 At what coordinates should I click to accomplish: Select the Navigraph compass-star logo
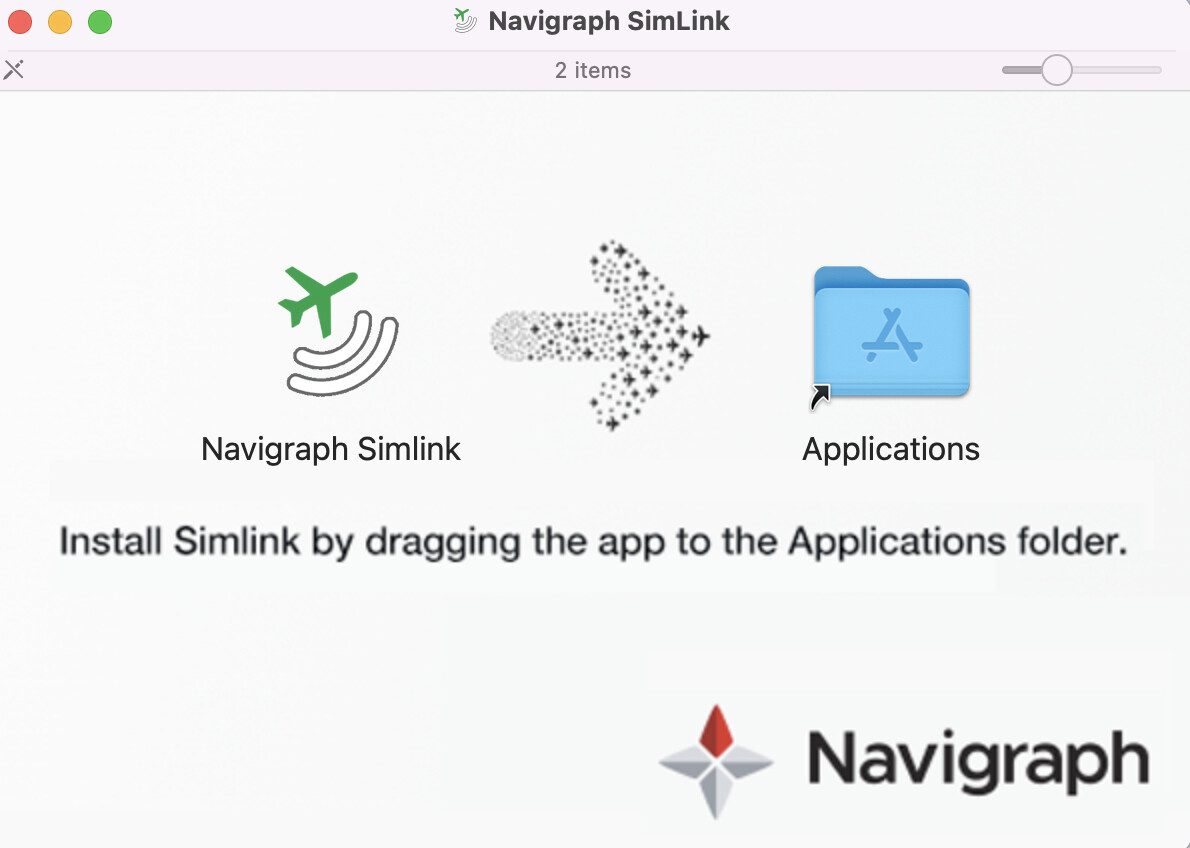point(716,762)
